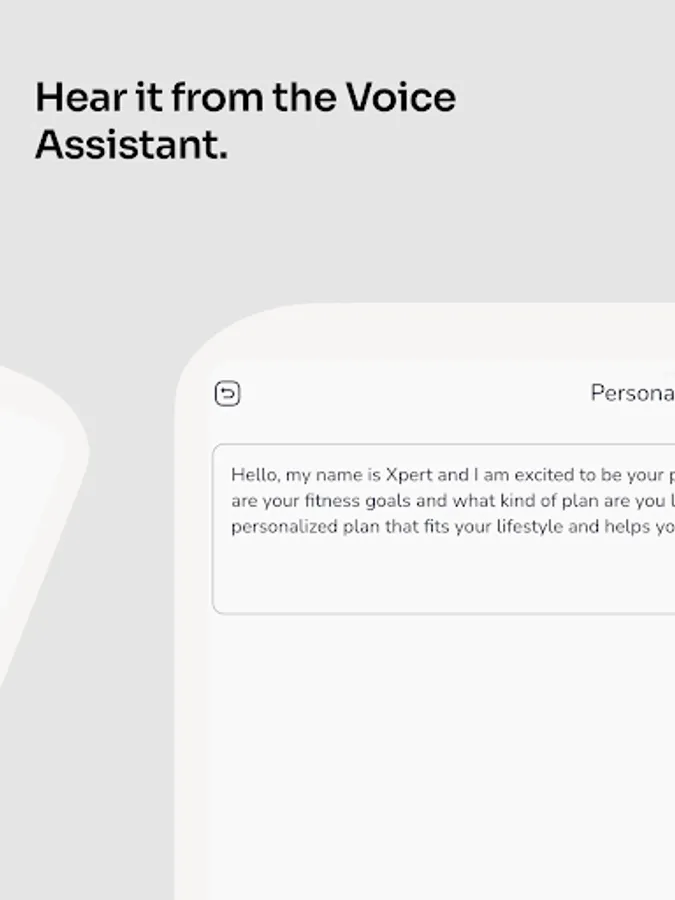675x900 pixels.
Task: Click the word 'Voice' in the headline
Action: click(x=400, y=97)
